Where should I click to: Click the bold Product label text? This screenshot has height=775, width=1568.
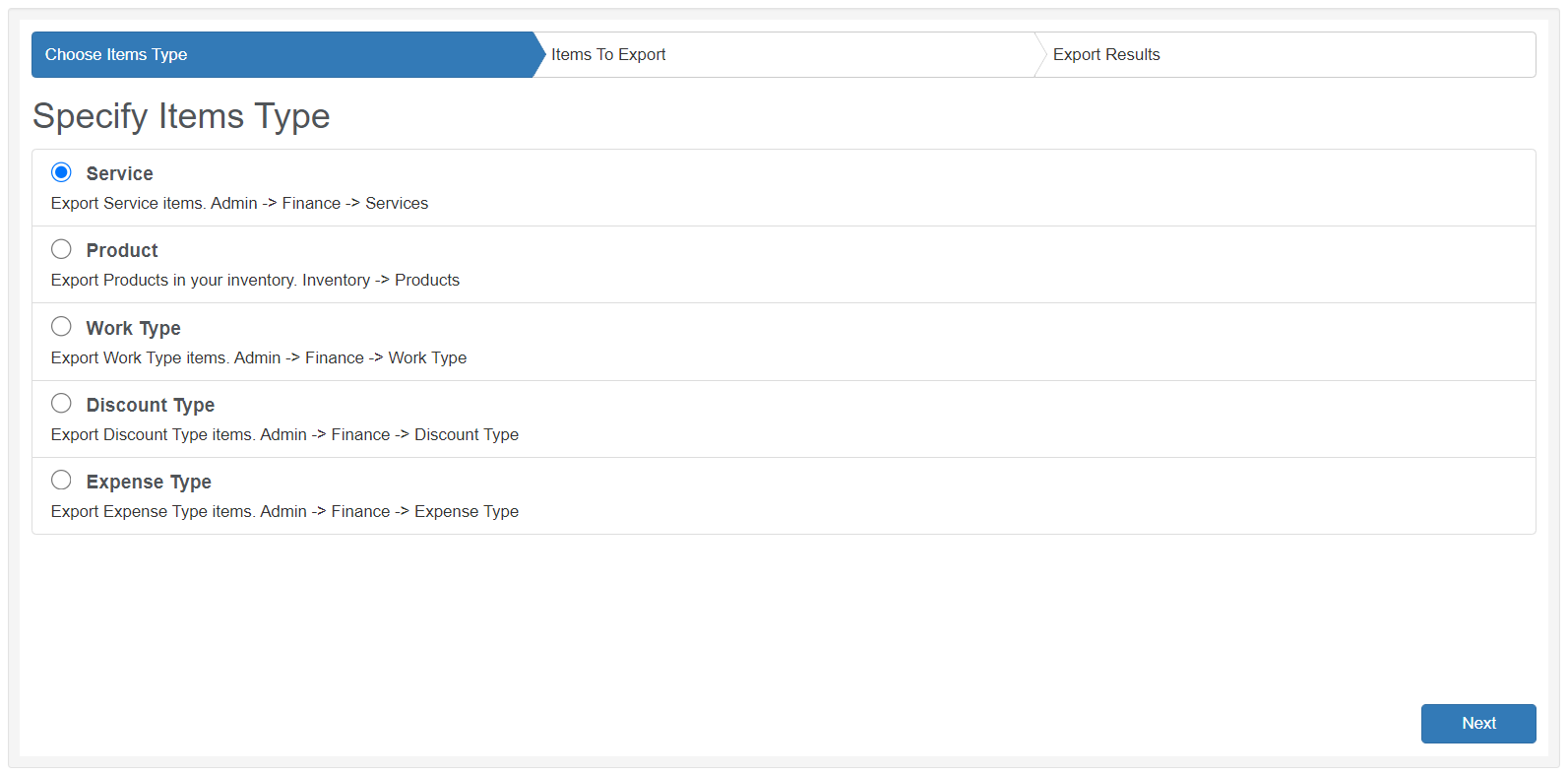[x=122, y=251]
